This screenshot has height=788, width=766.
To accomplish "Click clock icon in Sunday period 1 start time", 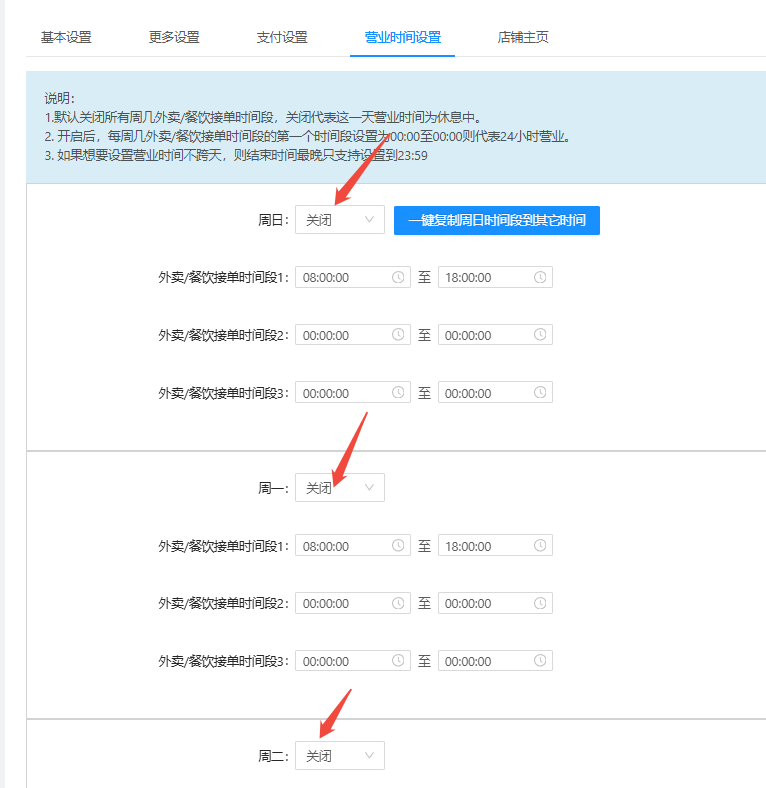I will pyautogui.click(x=398, y=277).
